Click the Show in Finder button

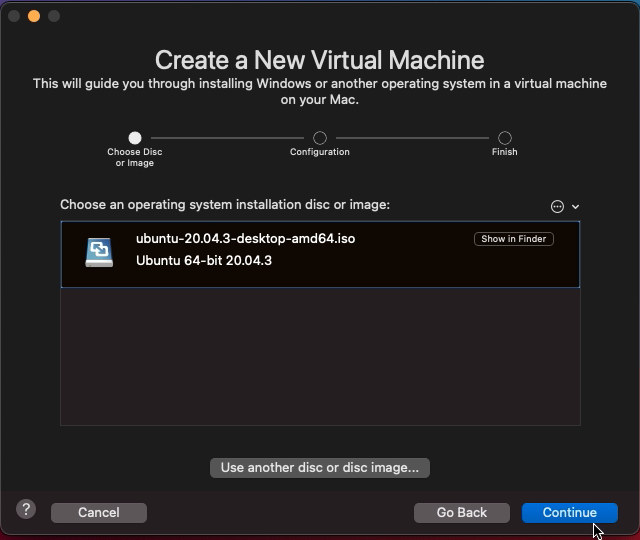tap(513, 239)
